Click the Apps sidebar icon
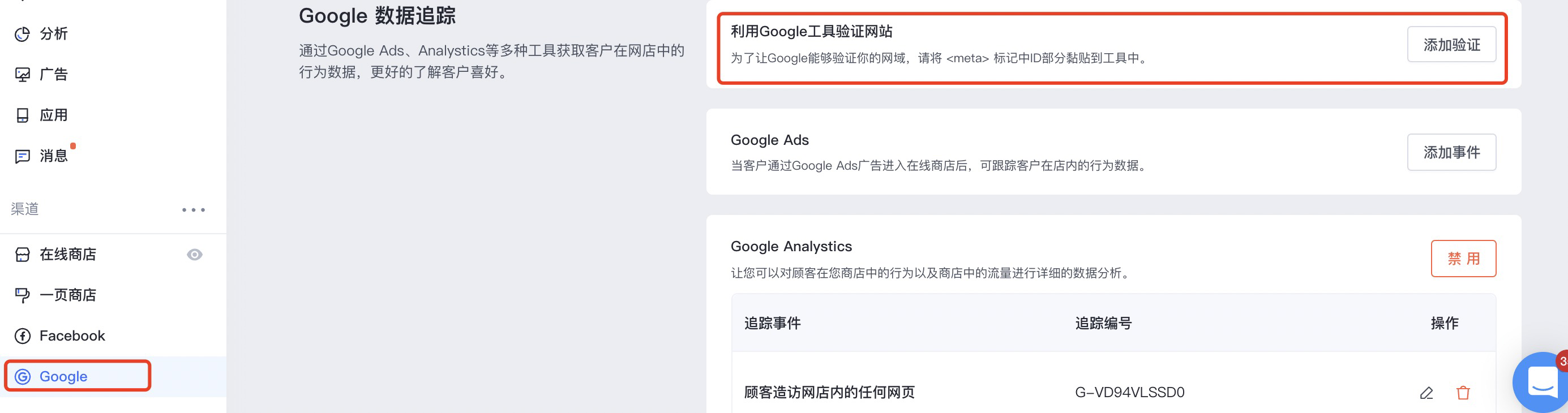The image size is (1568, 413). 23,115
